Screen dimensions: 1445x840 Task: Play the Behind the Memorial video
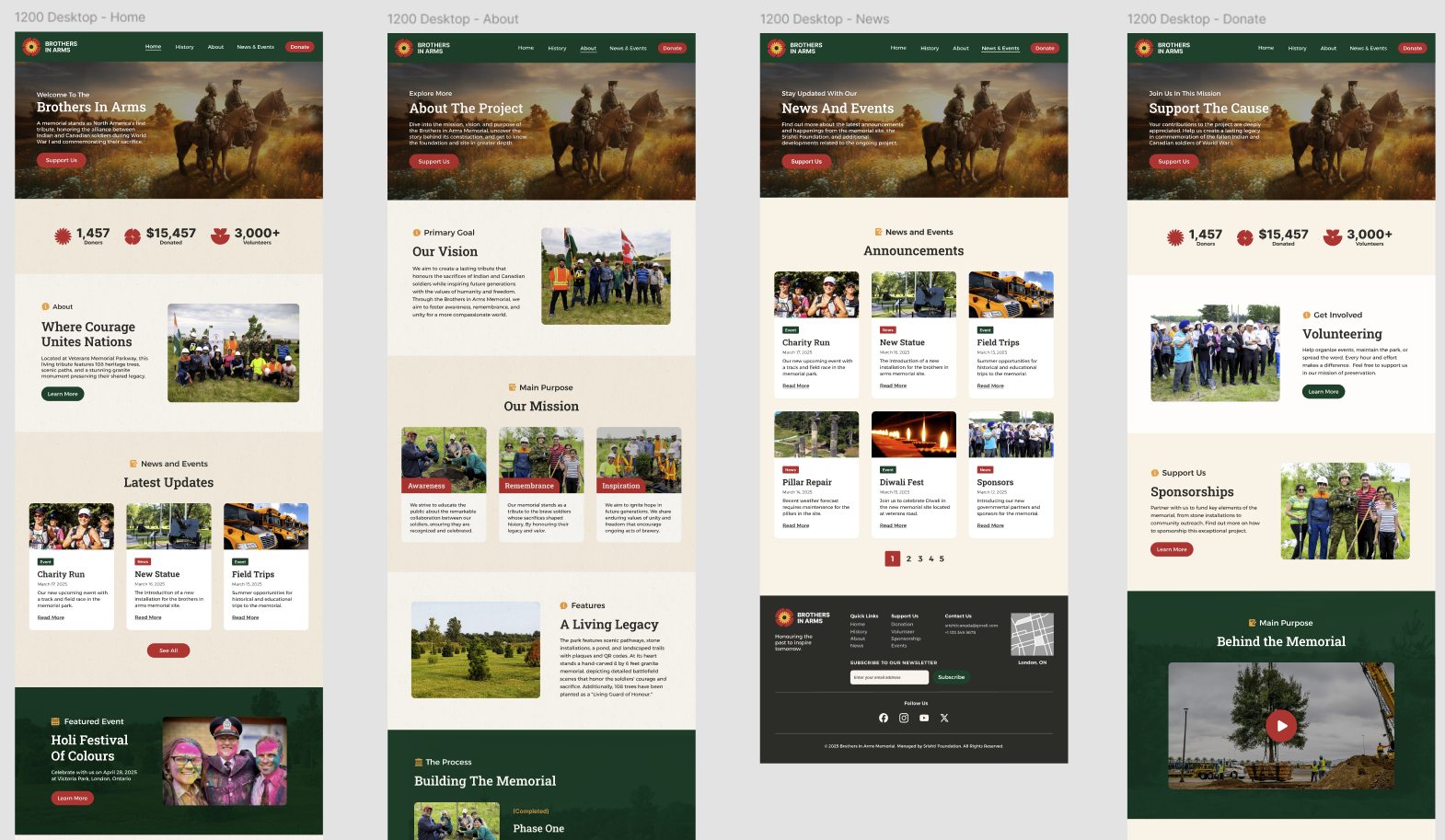pyautogui.click(x=1280, y=726)
